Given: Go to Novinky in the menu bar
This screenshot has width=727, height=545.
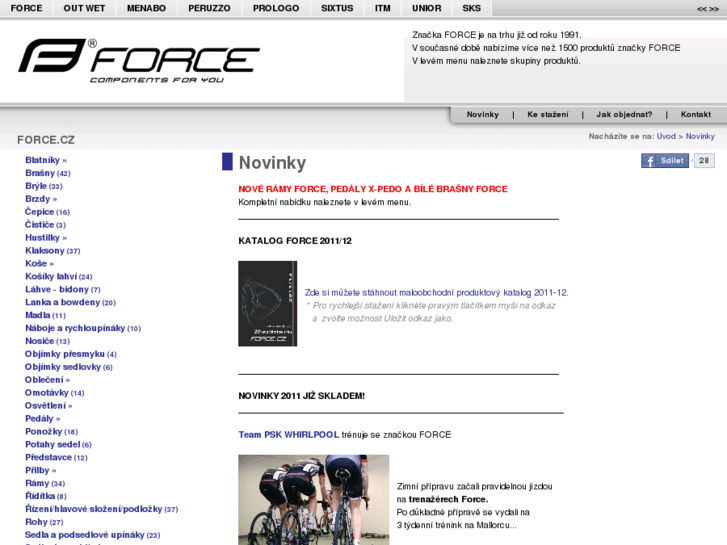Looking at the screenshot, I should point(483,115).
